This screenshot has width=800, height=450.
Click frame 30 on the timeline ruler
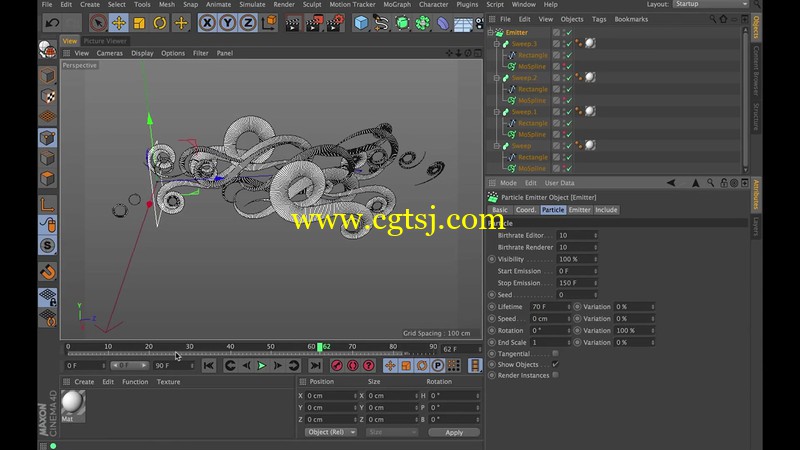[x=189, y=346]
